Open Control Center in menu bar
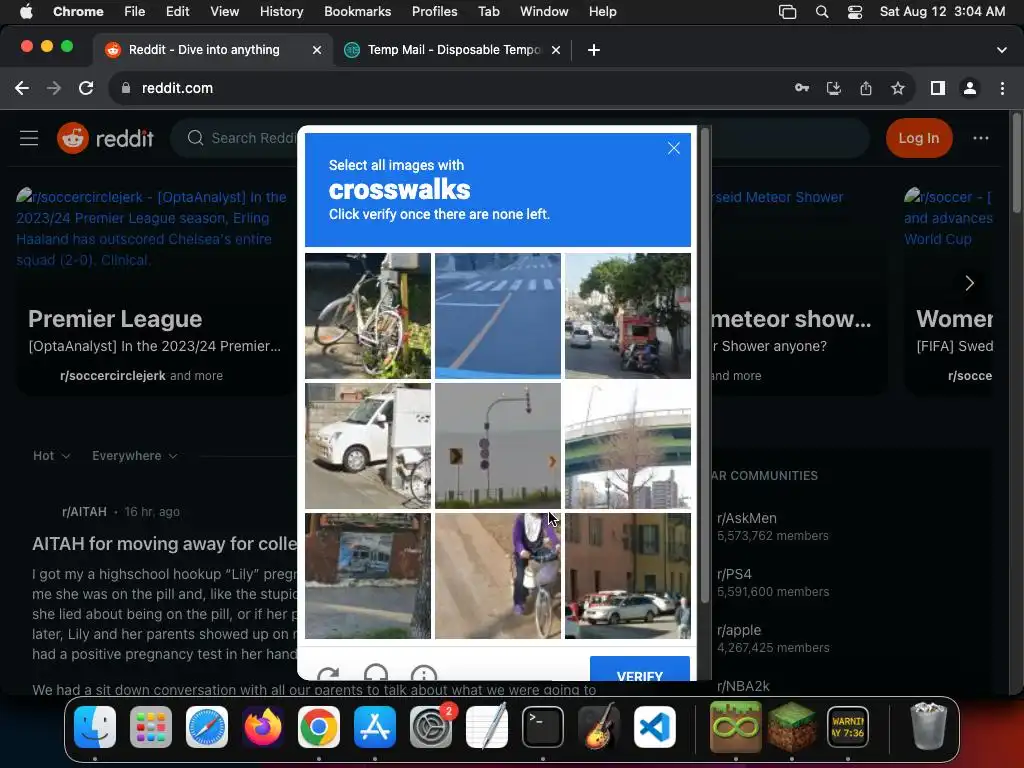The image size is (1024, 768). click(x=854, y=12)
